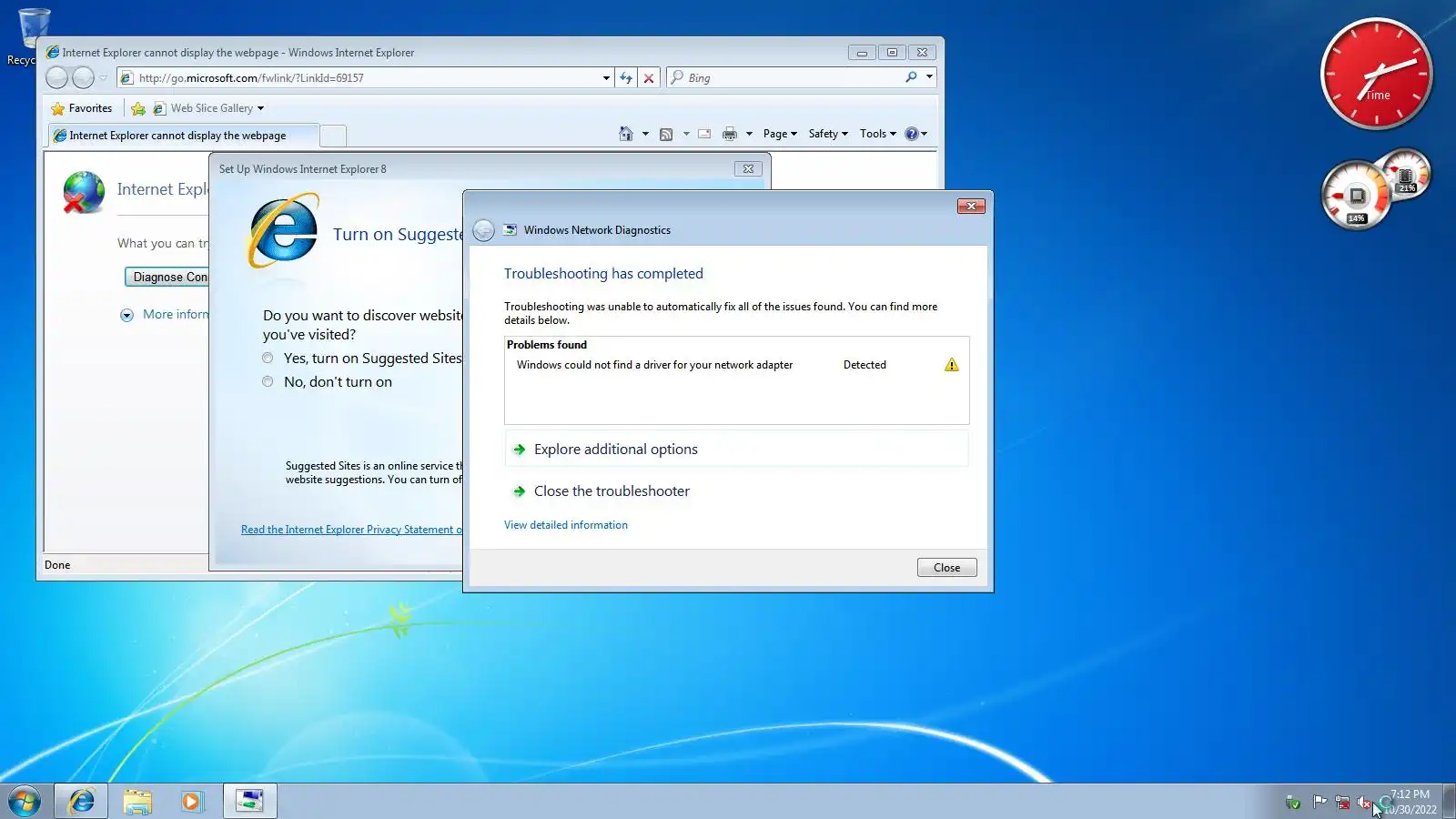Select 'No, don't turn on' radio

tap(268, 382)
